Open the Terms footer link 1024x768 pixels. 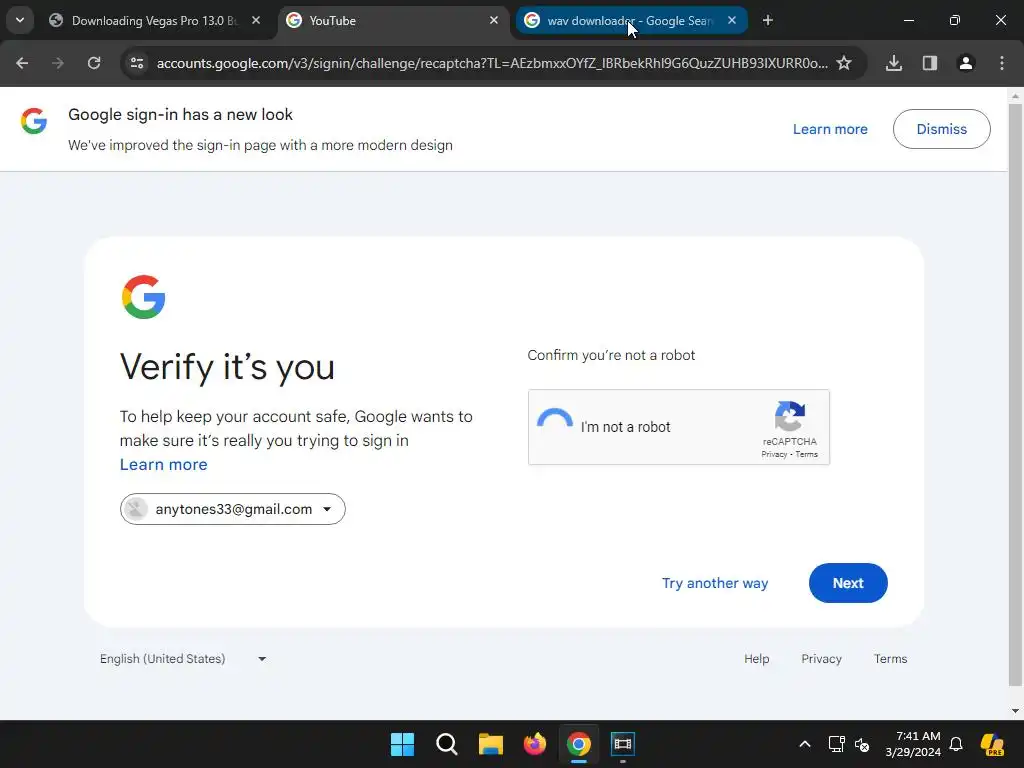890,659
